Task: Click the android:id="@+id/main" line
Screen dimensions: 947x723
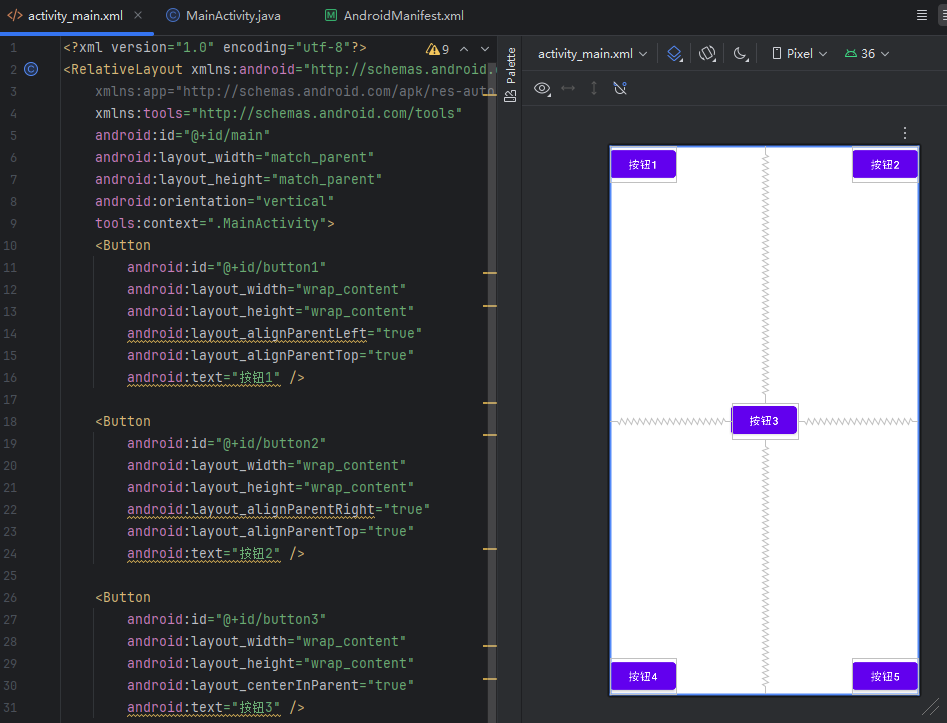Action: (x=182, y=135)
